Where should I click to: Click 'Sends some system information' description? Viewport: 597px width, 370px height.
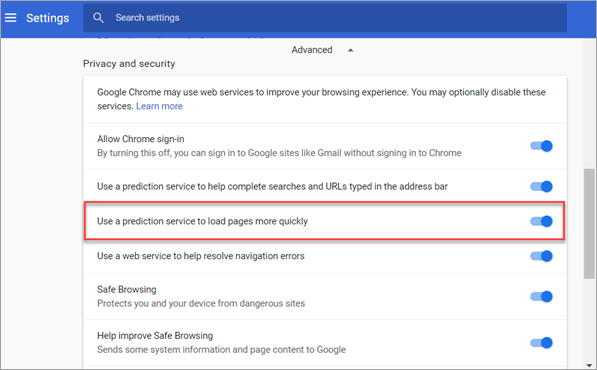221,349
